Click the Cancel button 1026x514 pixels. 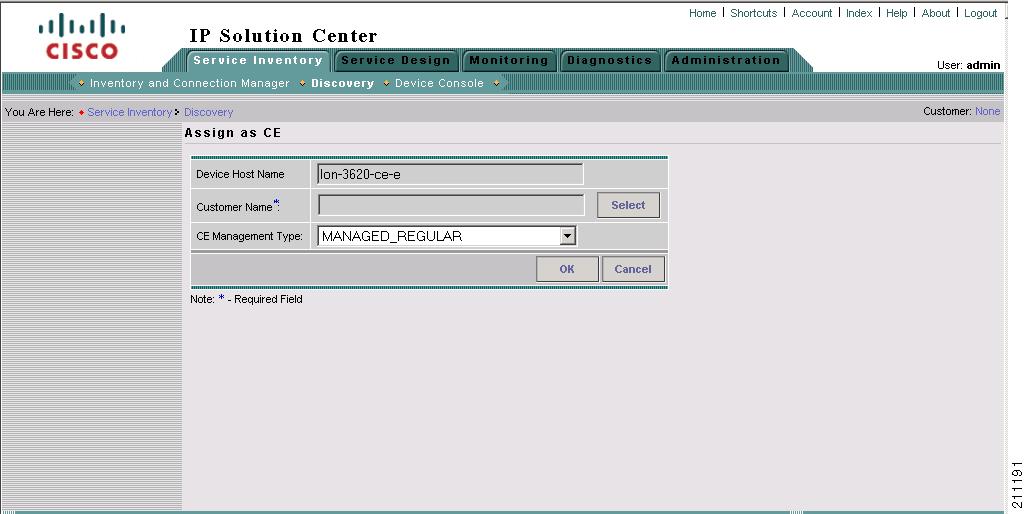633,269
